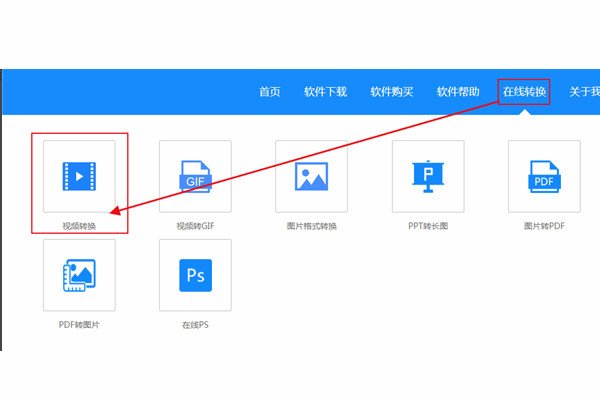600x400 pixels.
Task: Click the 视频转GIF text label
Action: pos(195,226)
